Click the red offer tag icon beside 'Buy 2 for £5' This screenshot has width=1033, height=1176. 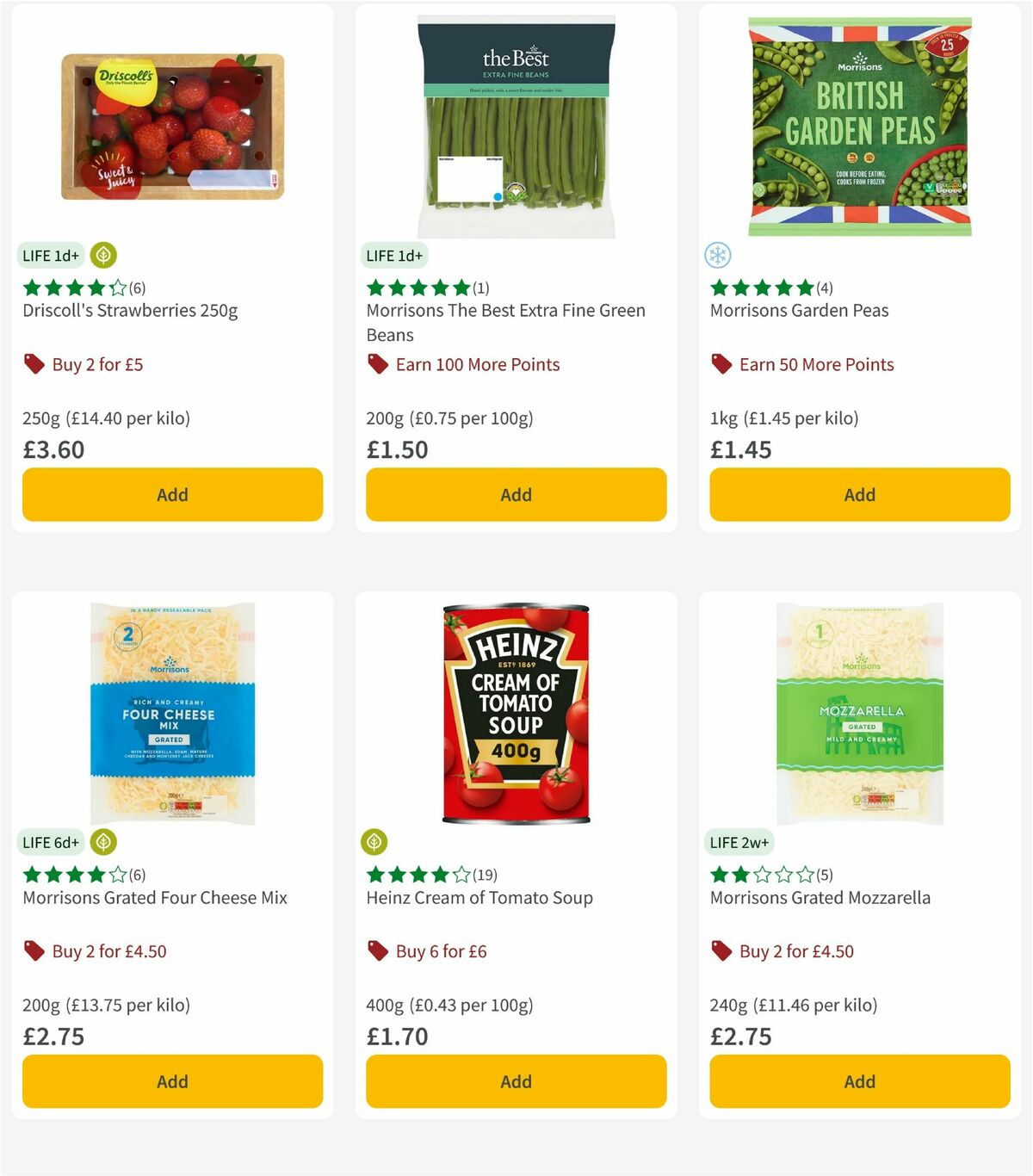click(x=34, y=364)
